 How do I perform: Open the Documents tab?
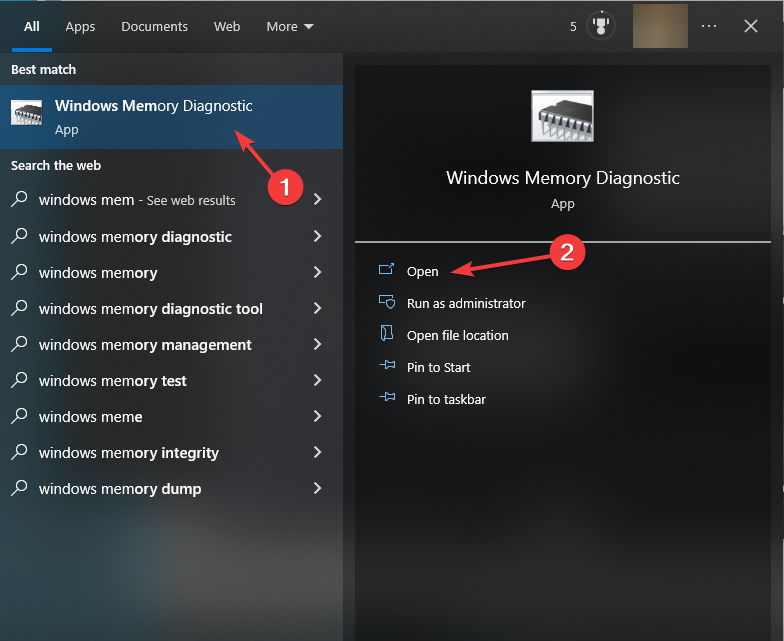click(x=154, y=26)
